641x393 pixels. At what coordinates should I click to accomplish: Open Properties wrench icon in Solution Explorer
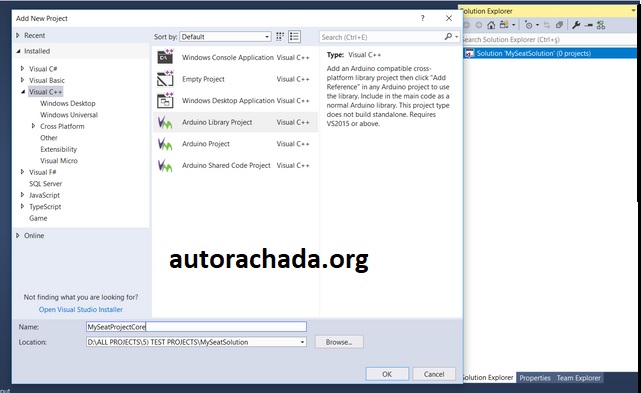click(576, 25)
